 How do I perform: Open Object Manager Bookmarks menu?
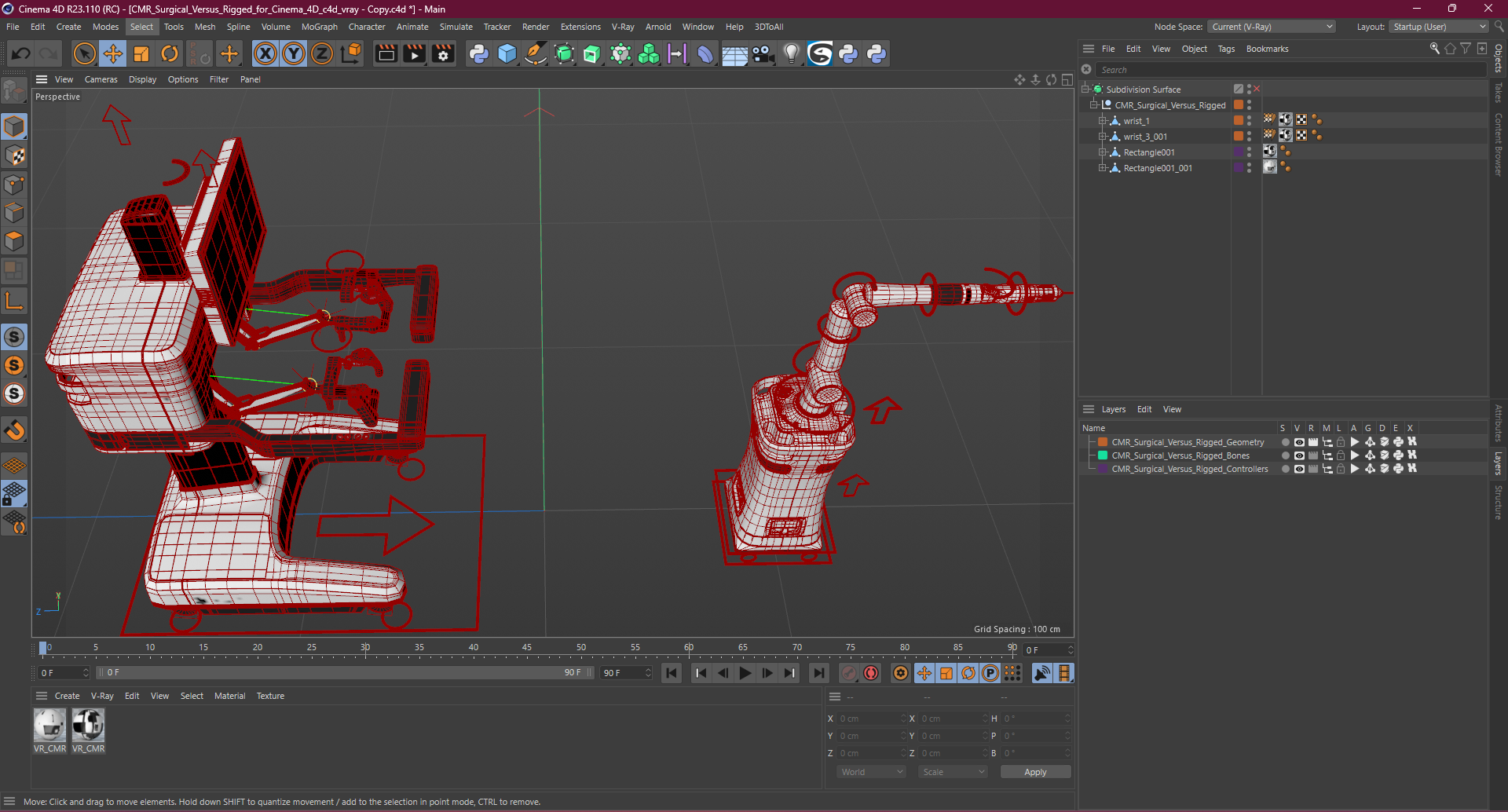pos(1267,49)
